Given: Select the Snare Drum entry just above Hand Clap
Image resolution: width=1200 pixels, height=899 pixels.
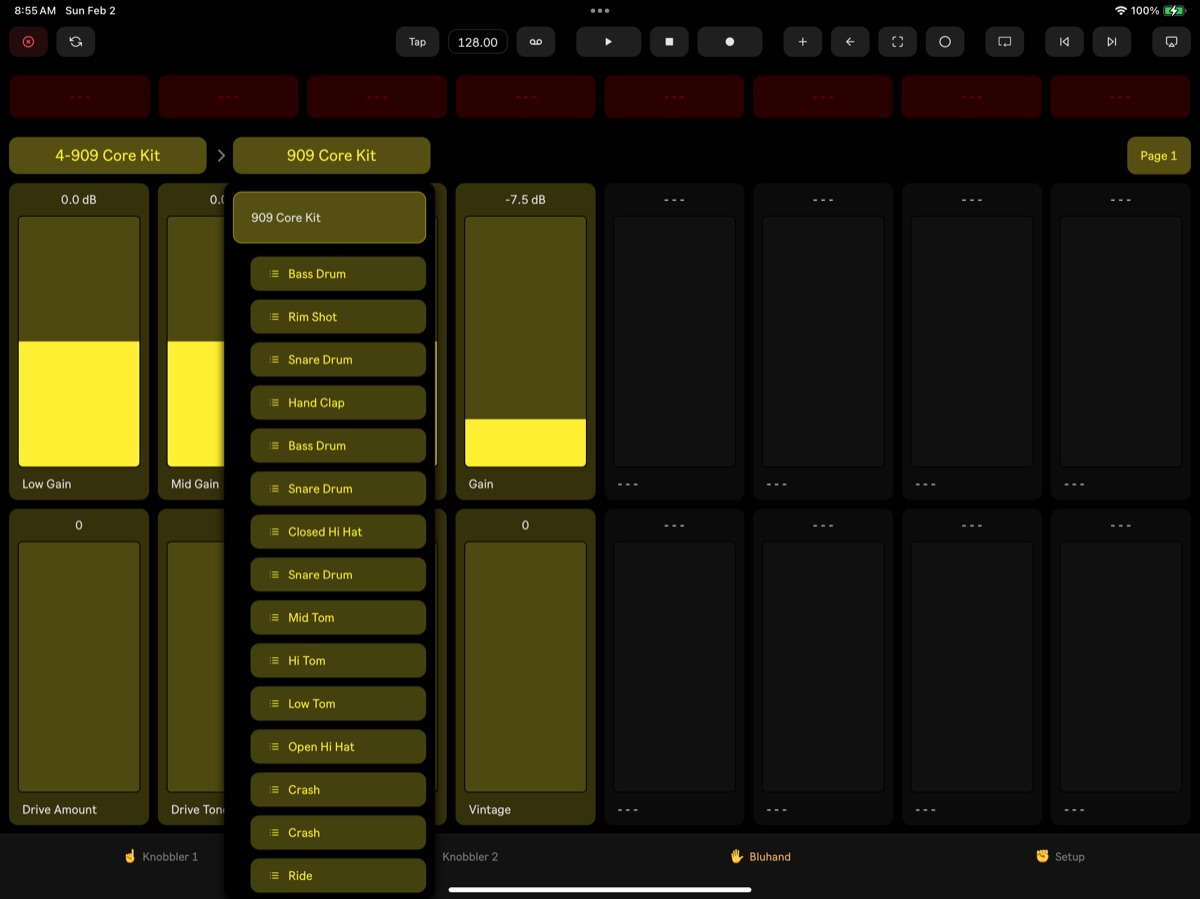Looking at the screenshot, I should [x=338, y=360].
